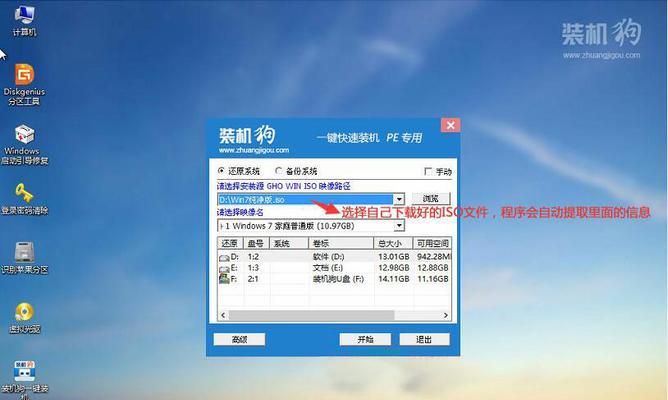Select 装机狗U盘 (F:) volume label cell
This screenshot has width=668, height=400.
[x=338, y=279]
